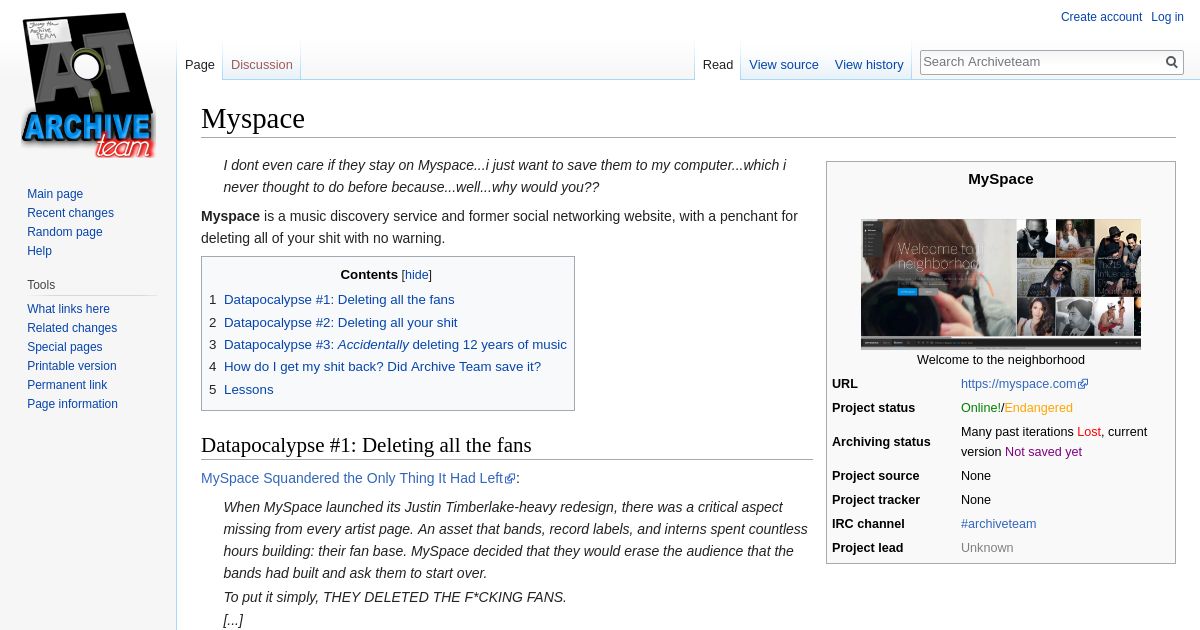Open 'MySpace Squandered the Only Thing It Had Left' link
The height and width of the screenshot is (630, 1200).
coord(358,478)
